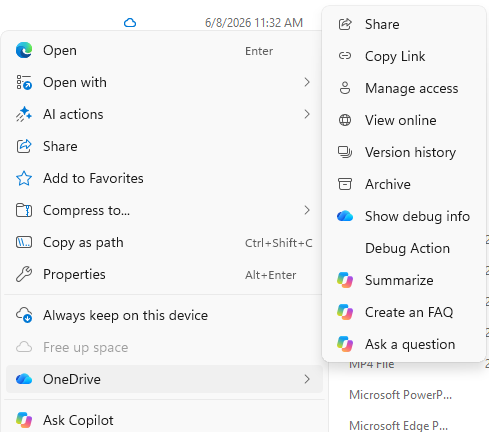Click the Share icon in OneDrive submenu
The height and width of the screenshot is (432, 489).
pyautogui.click(x=345, y=24)
